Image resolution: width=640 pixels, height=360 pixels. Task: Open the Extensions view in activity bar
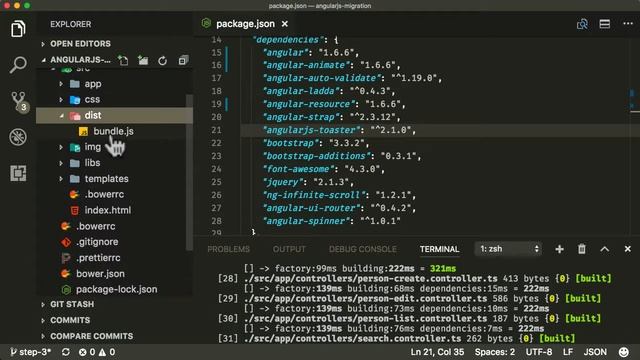click(18, 173)
